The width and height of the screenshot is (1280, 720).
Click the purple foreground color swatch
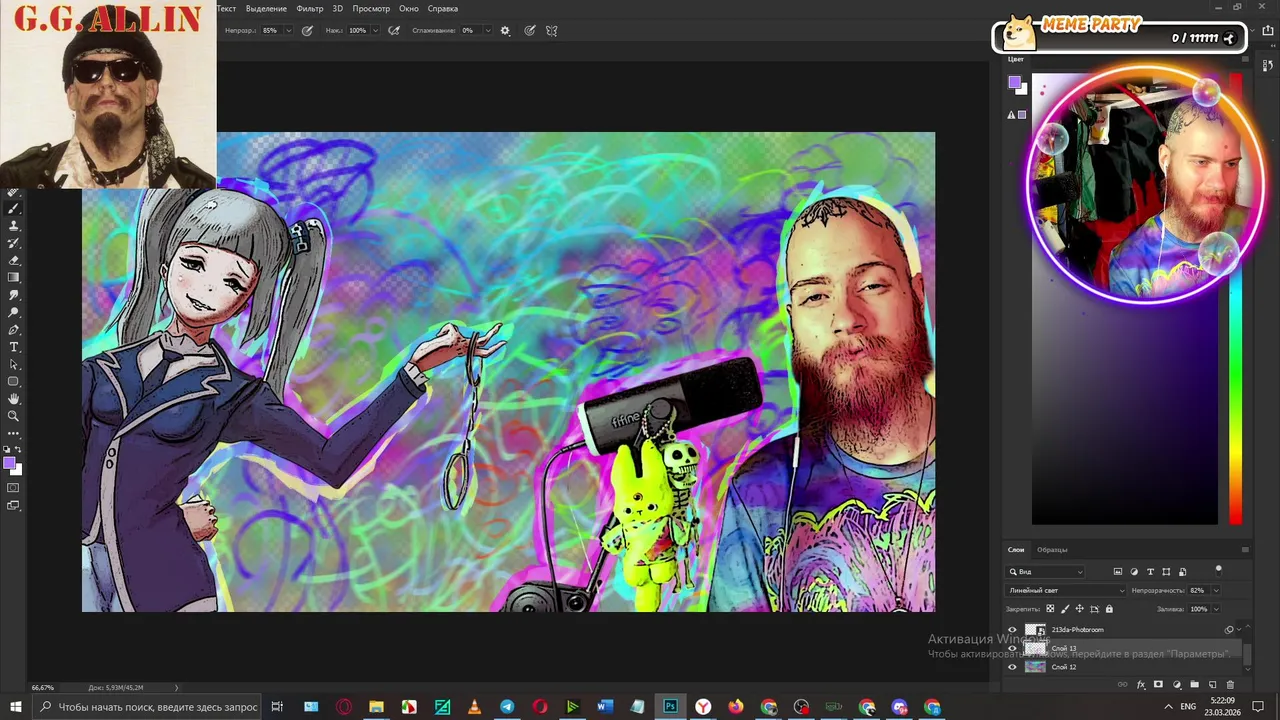click(9, 462)
